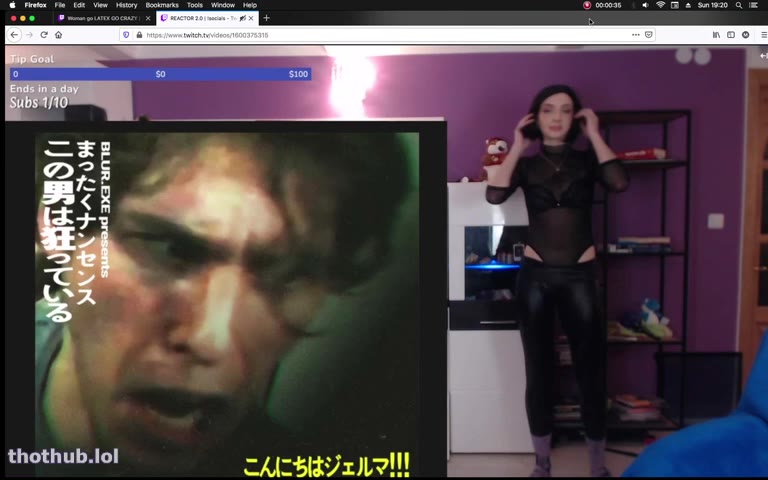
Task: Open the View menu
Action: point(100,5)
